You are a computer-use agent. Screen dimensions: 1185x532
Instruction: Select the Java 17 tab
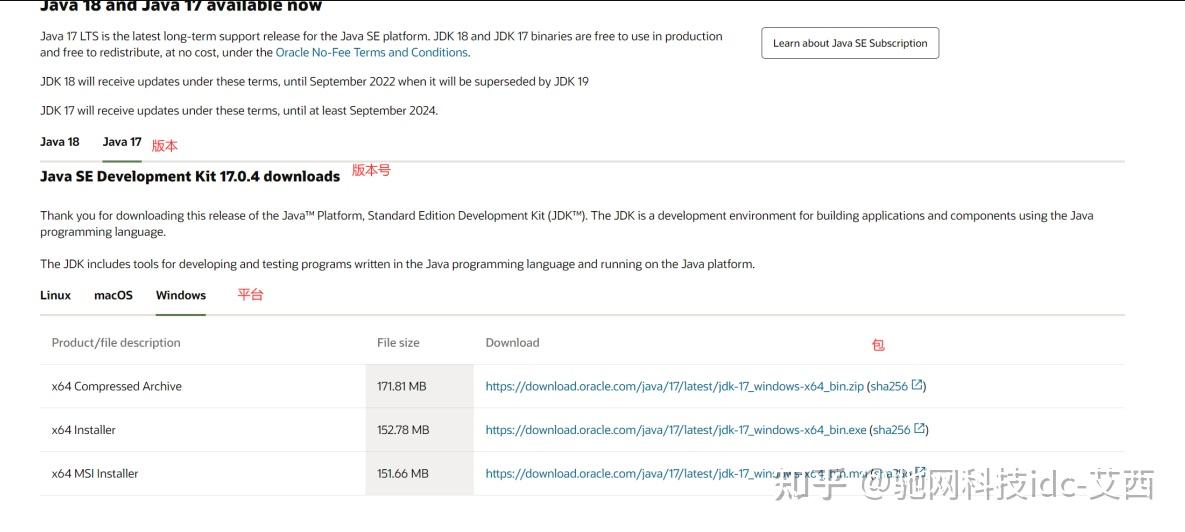(122, 141)
